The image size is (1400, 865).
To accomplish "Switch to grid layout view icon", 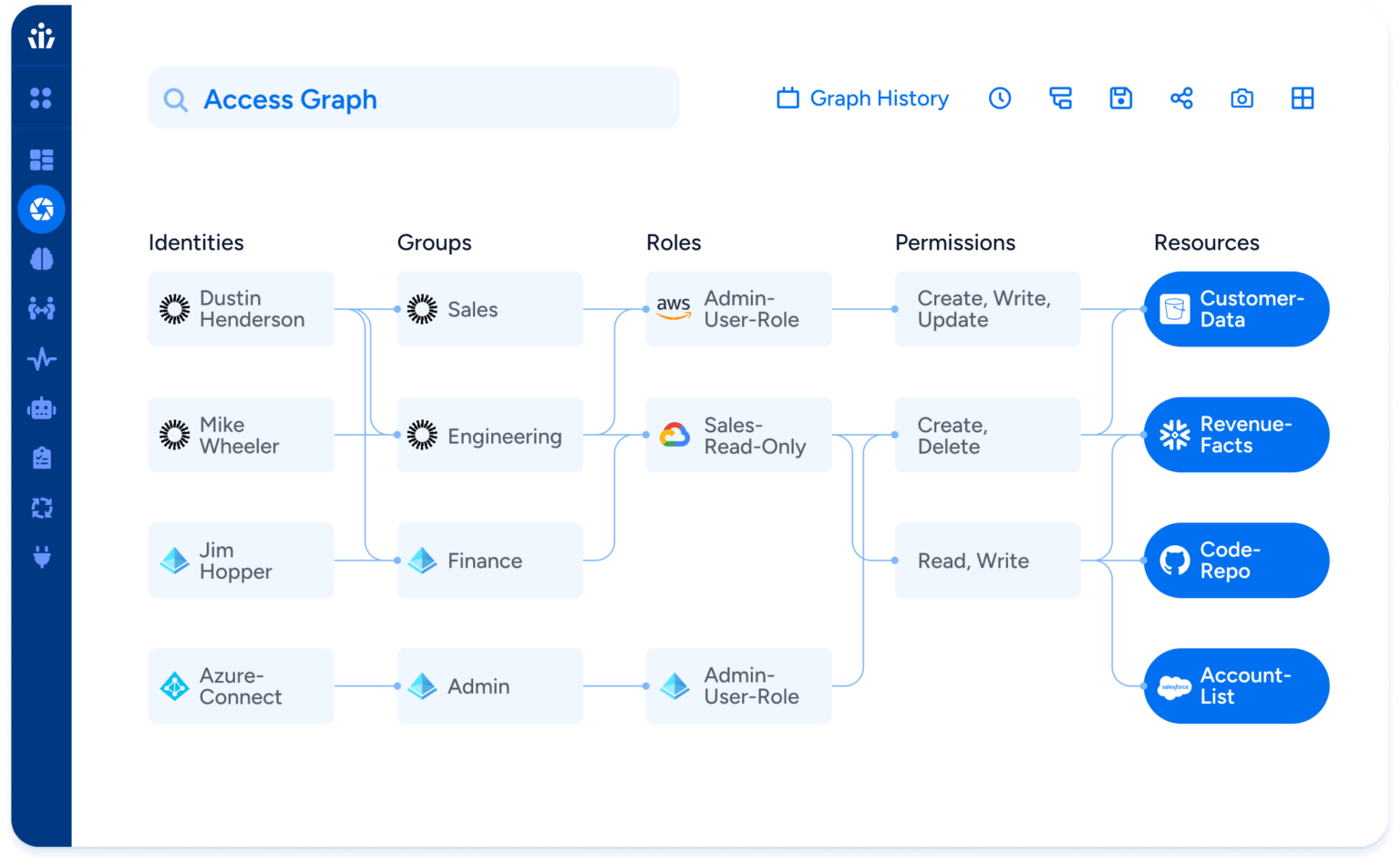I will coord(1302,98).
